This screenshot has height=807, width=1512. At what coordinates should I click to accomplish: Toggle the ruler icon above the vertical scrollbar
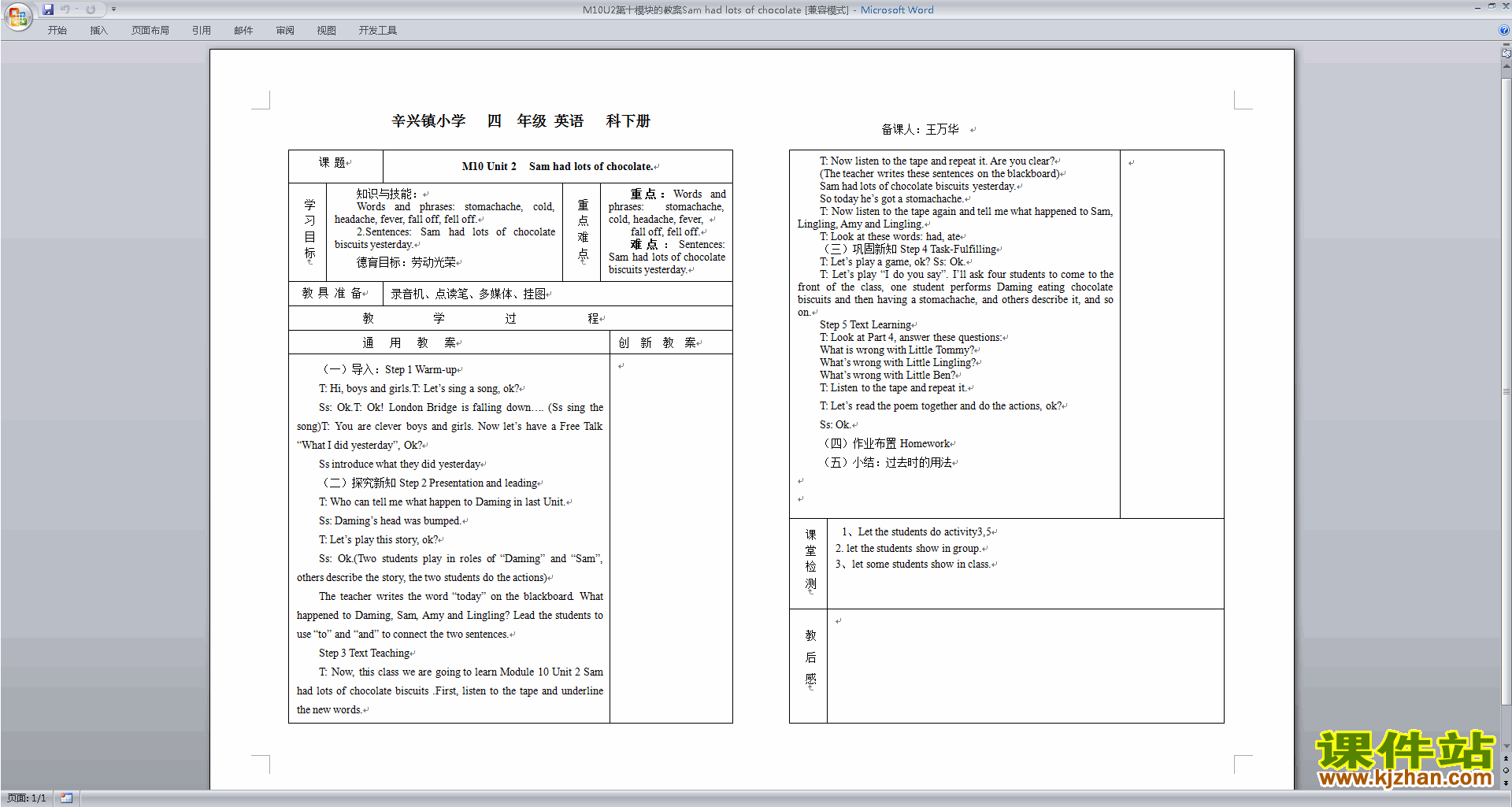(1506, 54)
